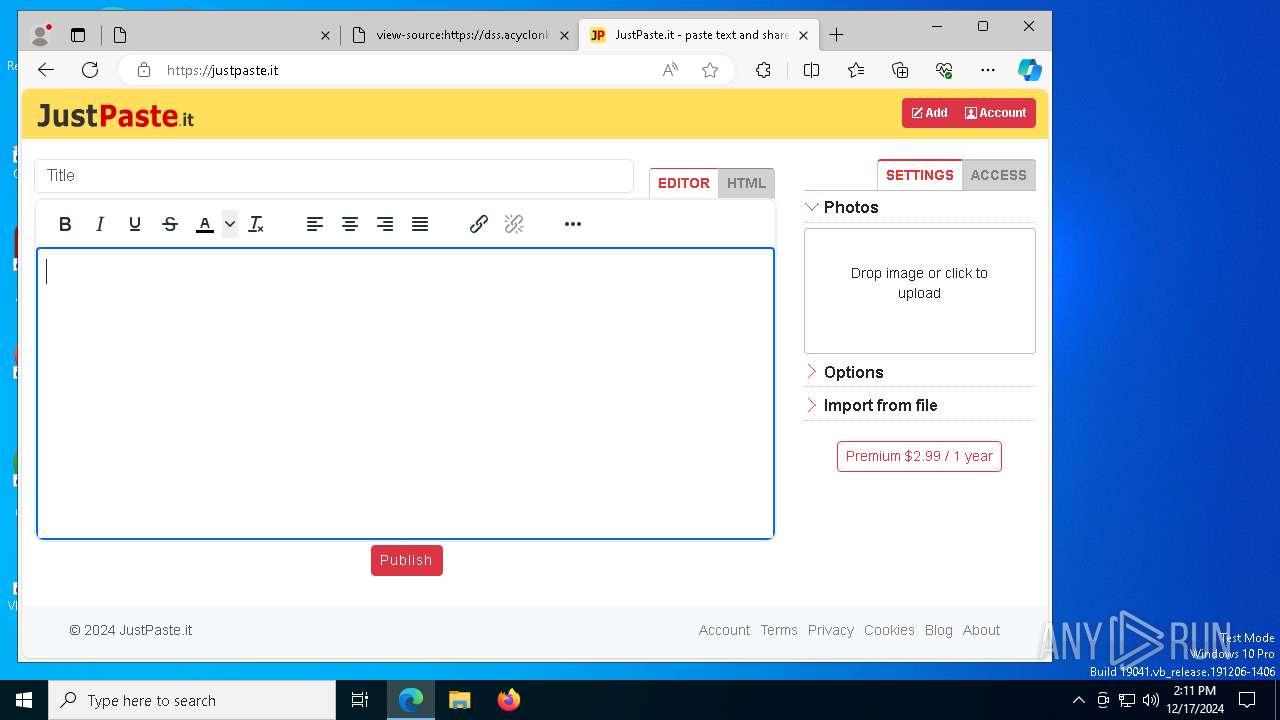Image resolution: width=1280 pixels, height=720 pixels.
Task: Justify the text alignment
Action: [420, 224]
